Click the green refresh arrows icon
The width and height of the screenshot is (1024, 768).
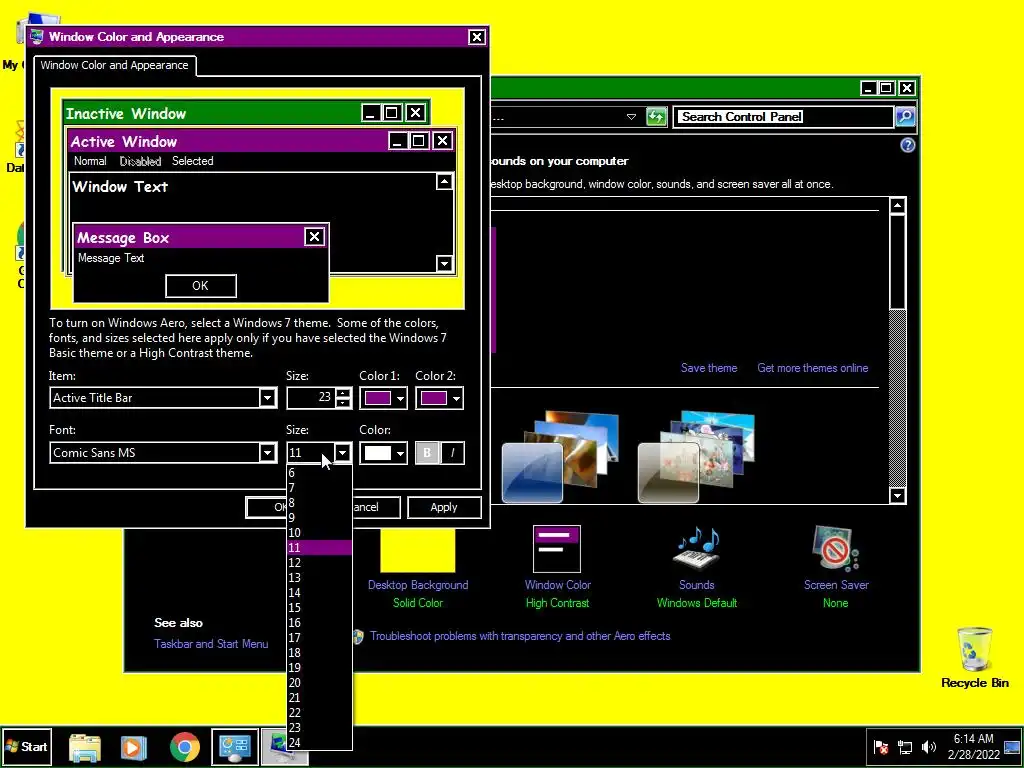(656, 117)
